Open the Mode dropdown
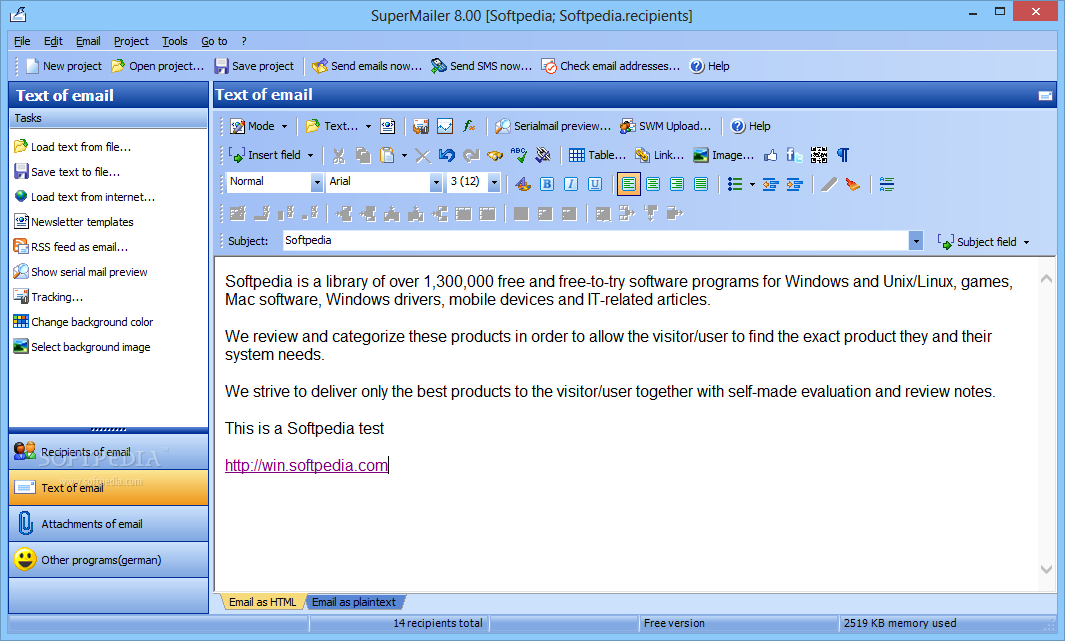Image resolution: width=1065 pixels, height=641 pixels. [x=258, y=126]
